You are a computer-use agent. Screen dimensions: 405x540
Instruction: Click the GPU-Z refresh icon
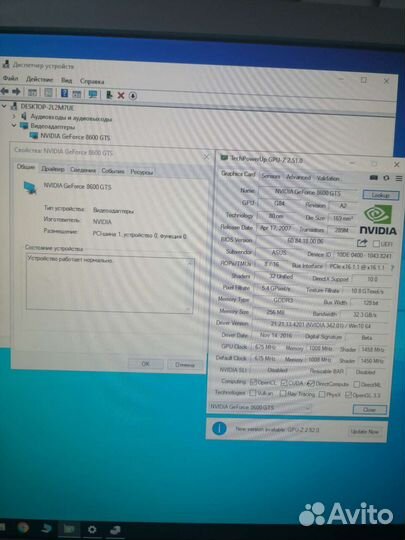386,178
